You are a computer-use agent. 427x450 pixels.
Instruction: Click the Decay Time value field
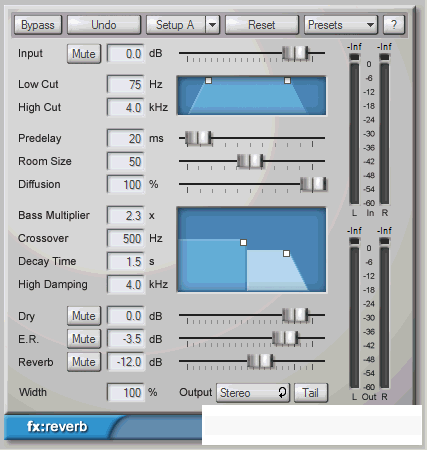[x=126, y=262]
